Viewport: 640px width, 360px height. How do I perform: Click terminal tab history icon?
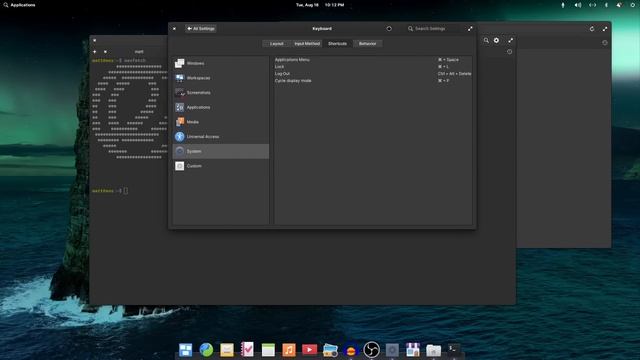pos(509,52)
